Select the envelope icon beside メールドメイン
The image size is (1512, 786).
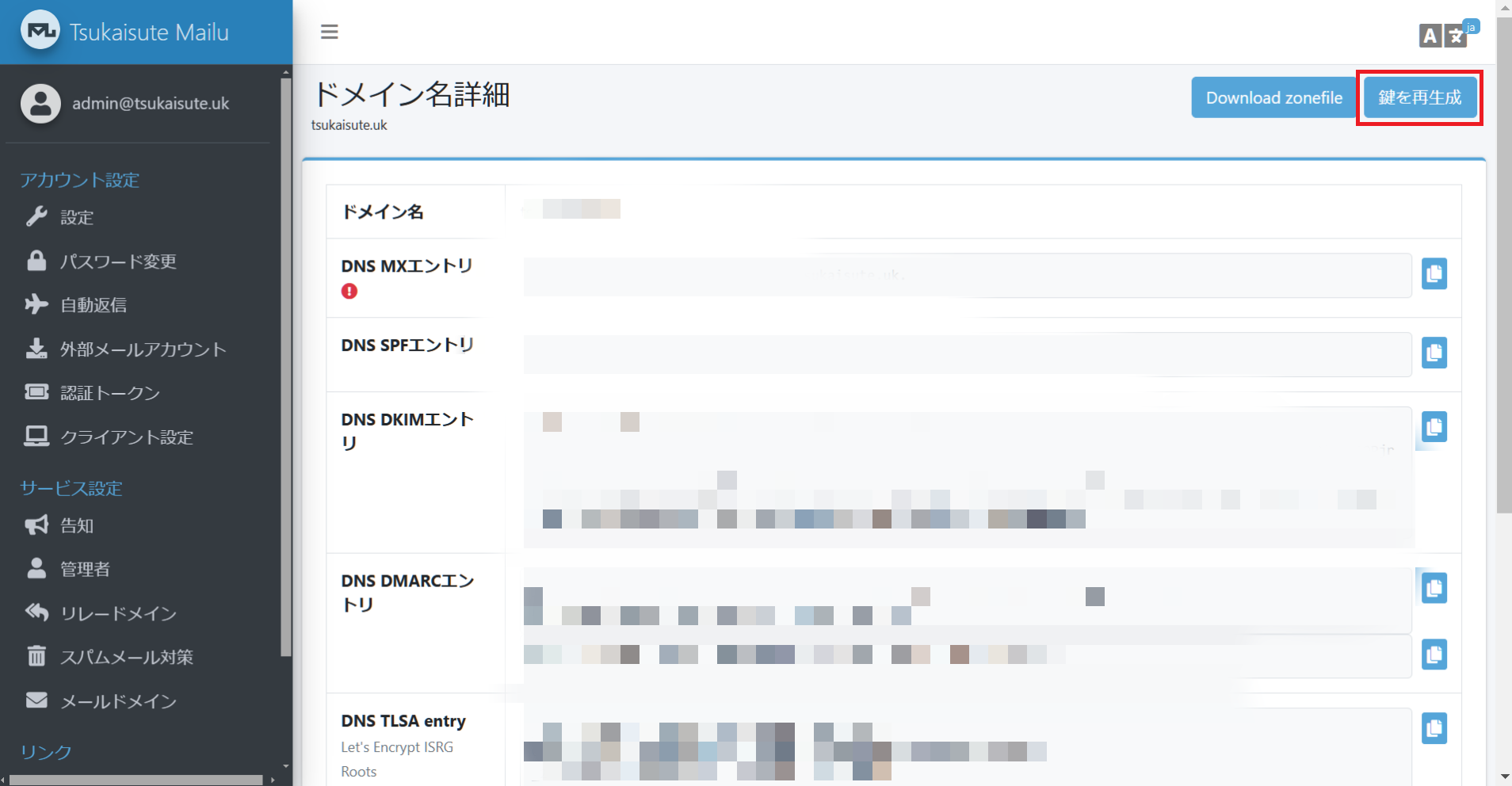click(36, 700)
